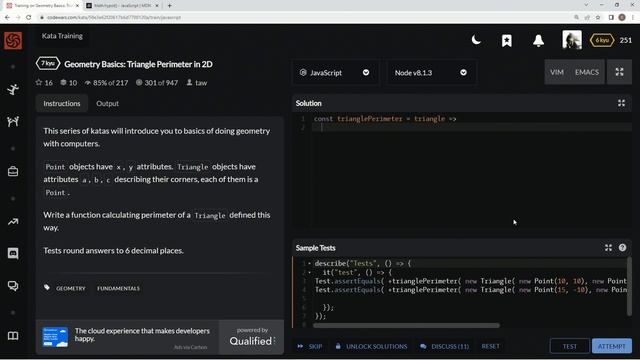Skip this kata
The height and width of the screenshot is (360, 640).
pyautogui.click(x=310, y=346)
